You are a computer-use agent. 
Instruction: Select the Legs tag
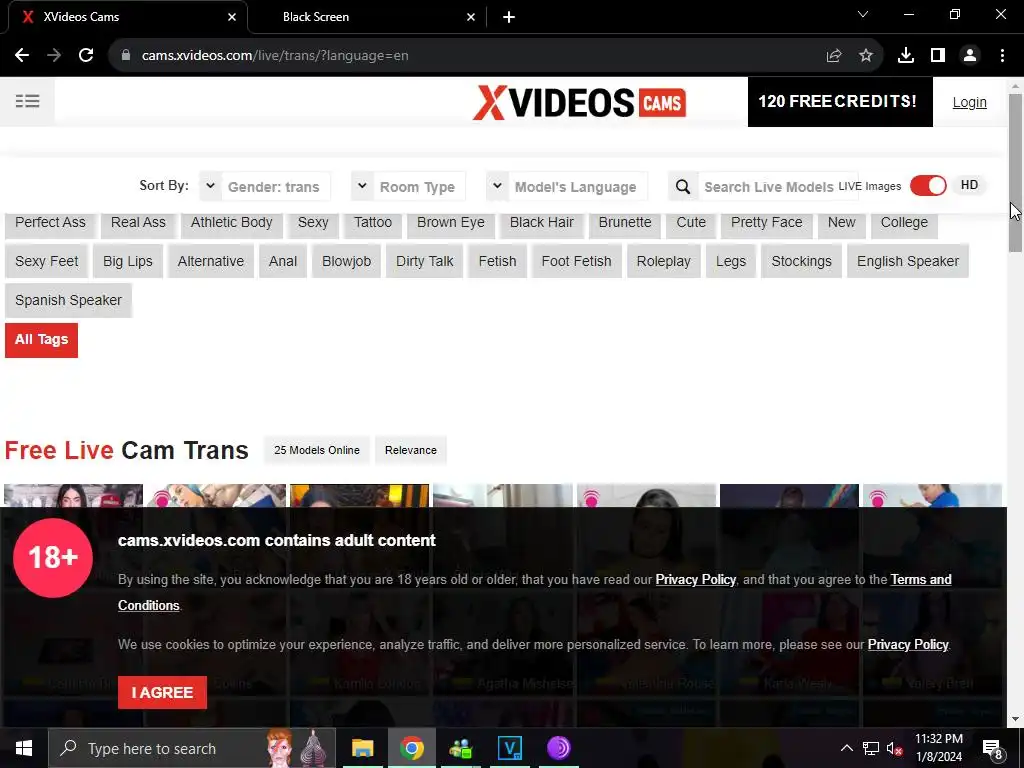pyautogui.click(x=730, y=261)
